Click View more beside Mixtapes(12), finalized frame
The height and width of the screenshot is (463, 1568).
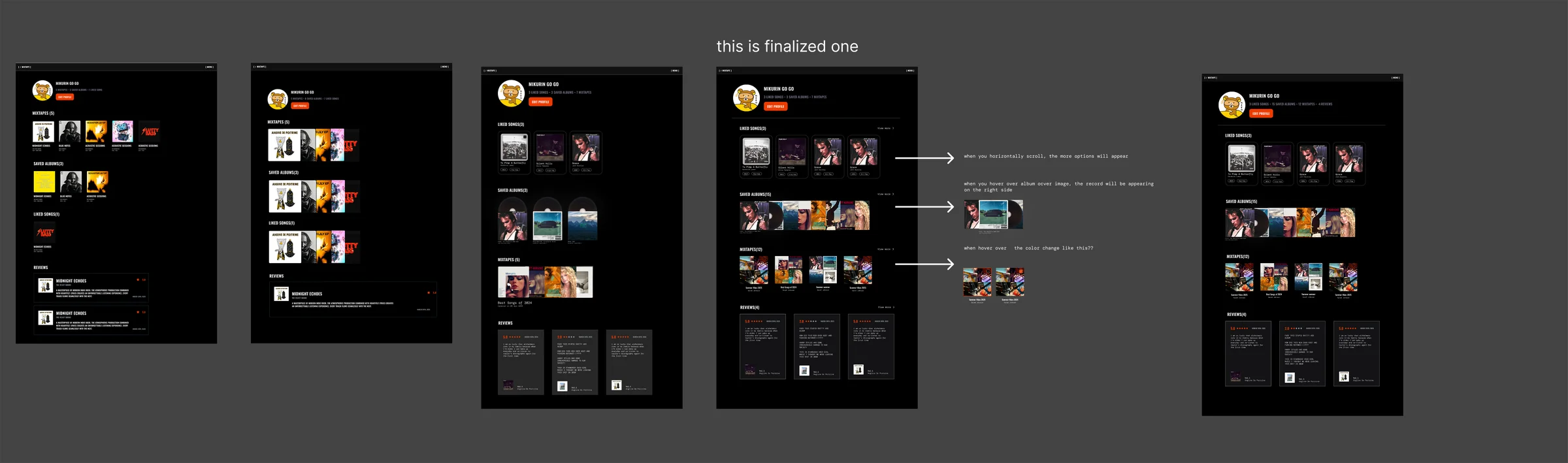tap(885, 249)
